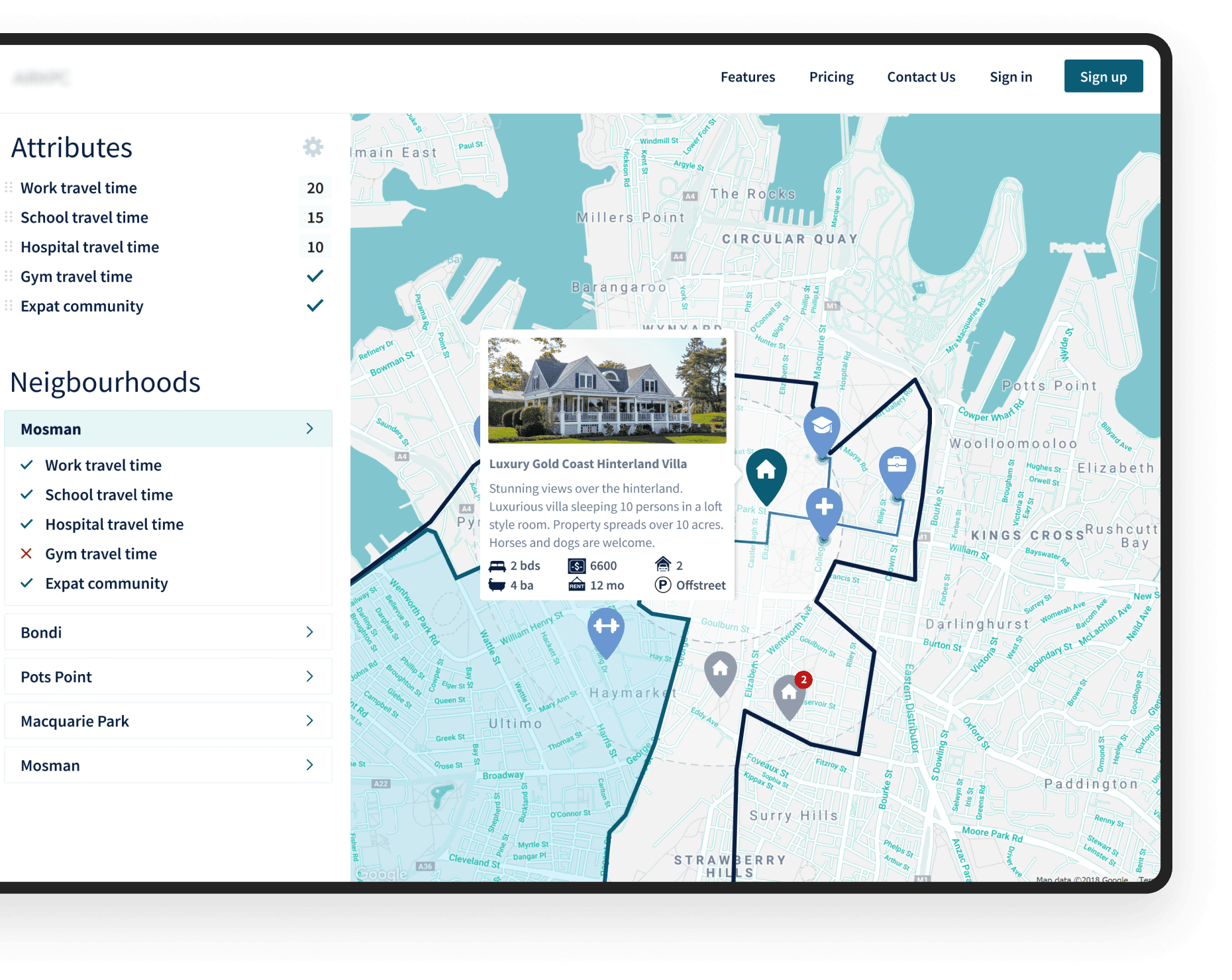1232x980 pixels.
Task: Toggle Mosman Work travel time check
Action: click(26, 465)
